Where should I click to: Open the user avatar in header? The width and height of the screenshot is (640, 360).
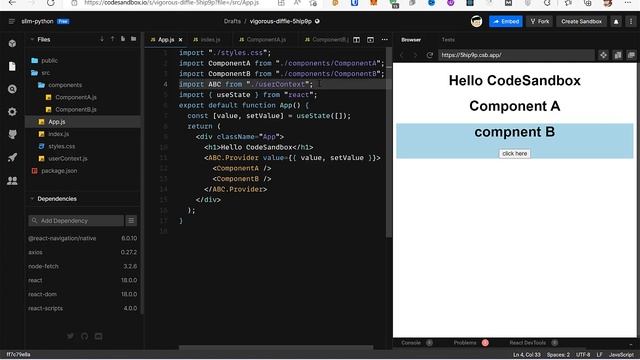476,21
